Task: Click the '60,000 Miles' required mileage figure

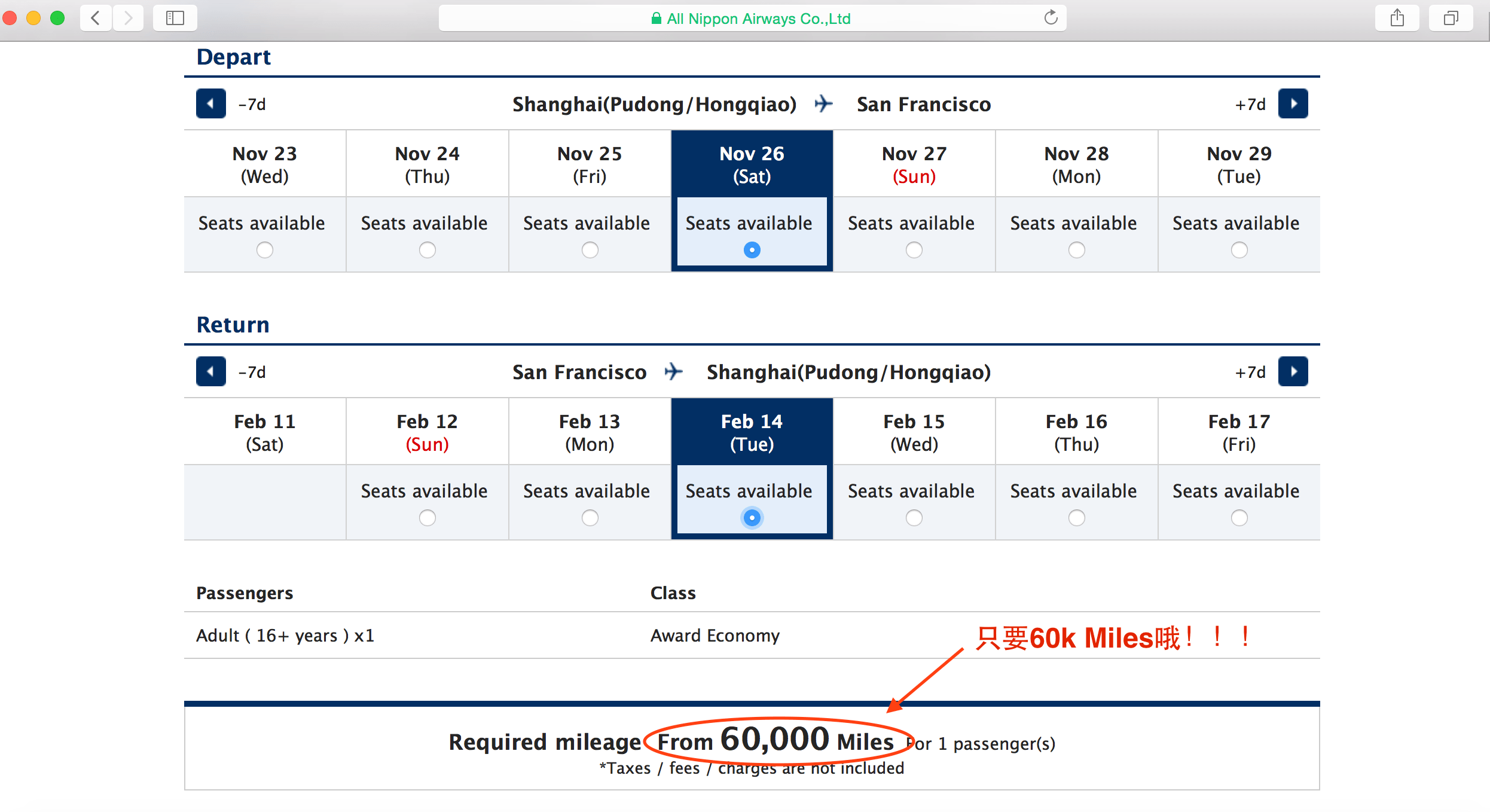Action: point(807,740)
